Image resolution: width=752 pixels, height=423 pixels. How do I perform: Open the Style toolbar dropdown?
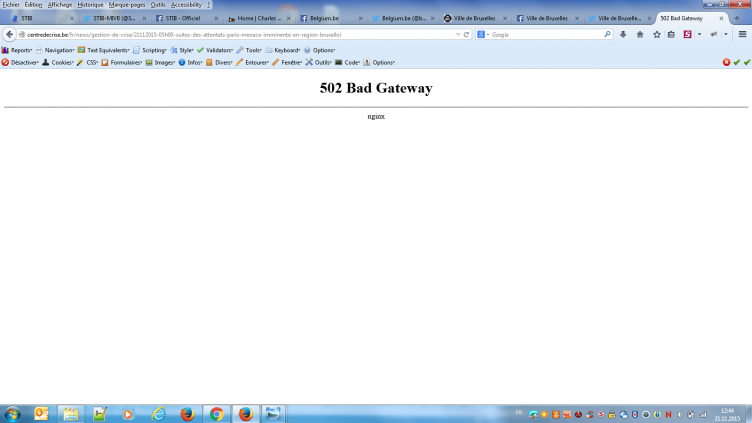tap(182, 50)
